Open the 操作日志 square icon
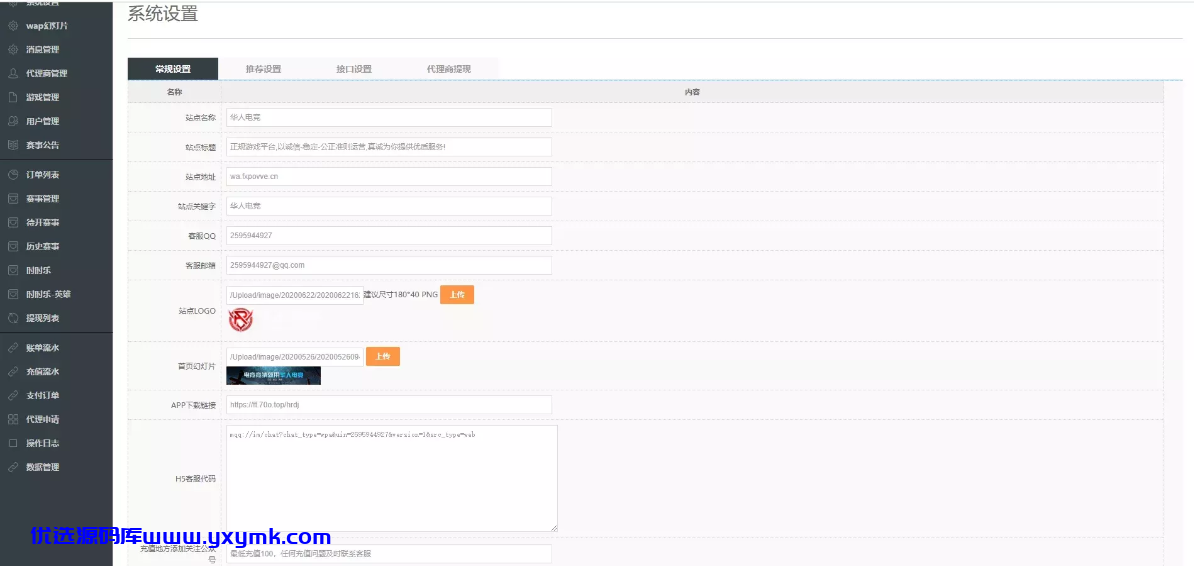Image resolution: width=1194 pixels, height=574 pixels. (13, 442)
